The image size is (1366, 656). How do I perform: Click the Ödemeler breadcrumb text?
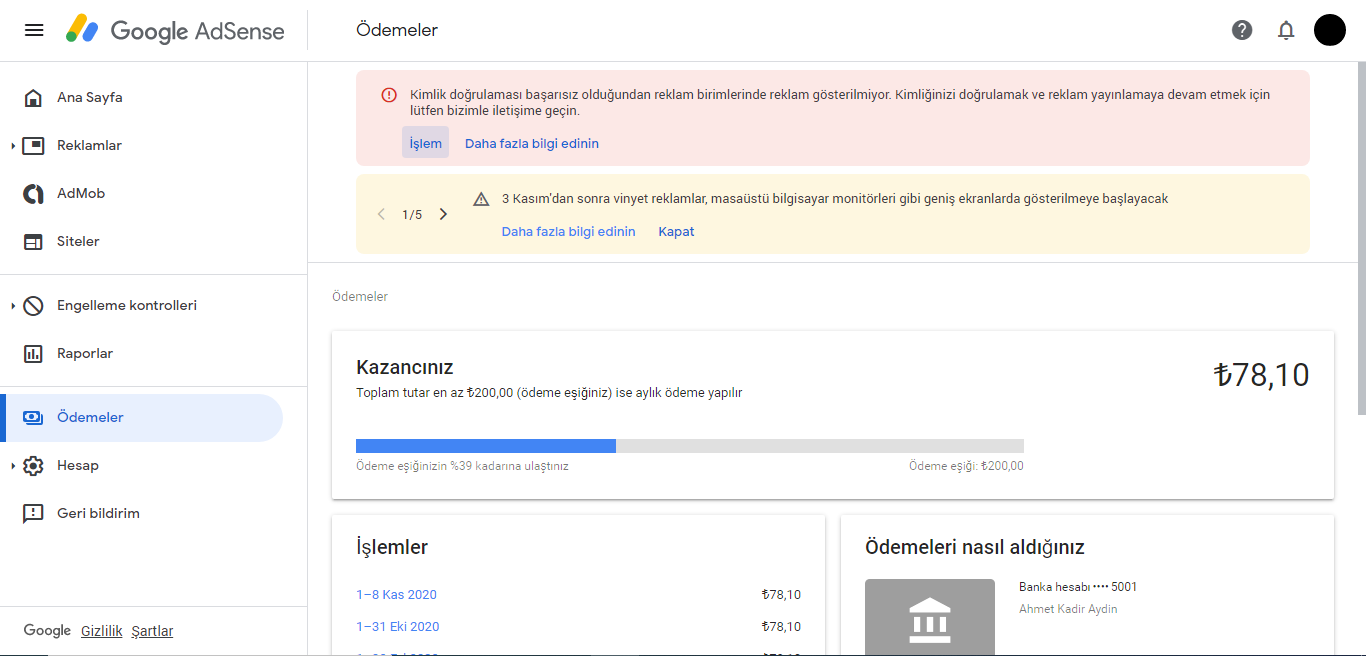tap(360, 297)
